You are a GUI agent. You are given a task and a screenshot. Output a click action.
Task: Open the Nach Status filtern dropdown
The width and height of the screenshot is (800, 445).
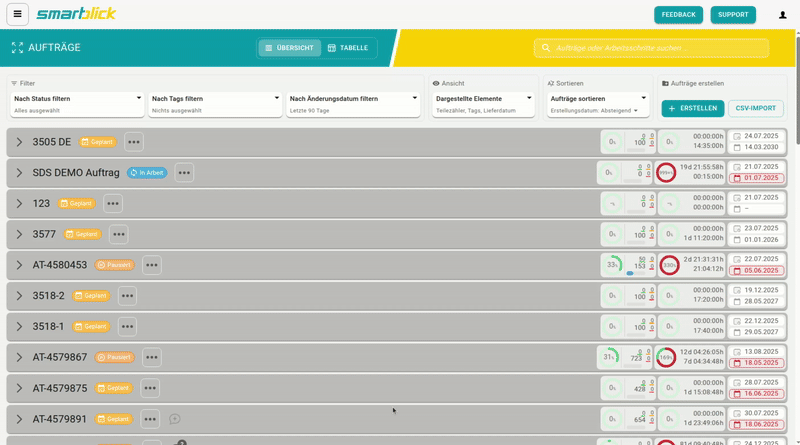(78, 99)
